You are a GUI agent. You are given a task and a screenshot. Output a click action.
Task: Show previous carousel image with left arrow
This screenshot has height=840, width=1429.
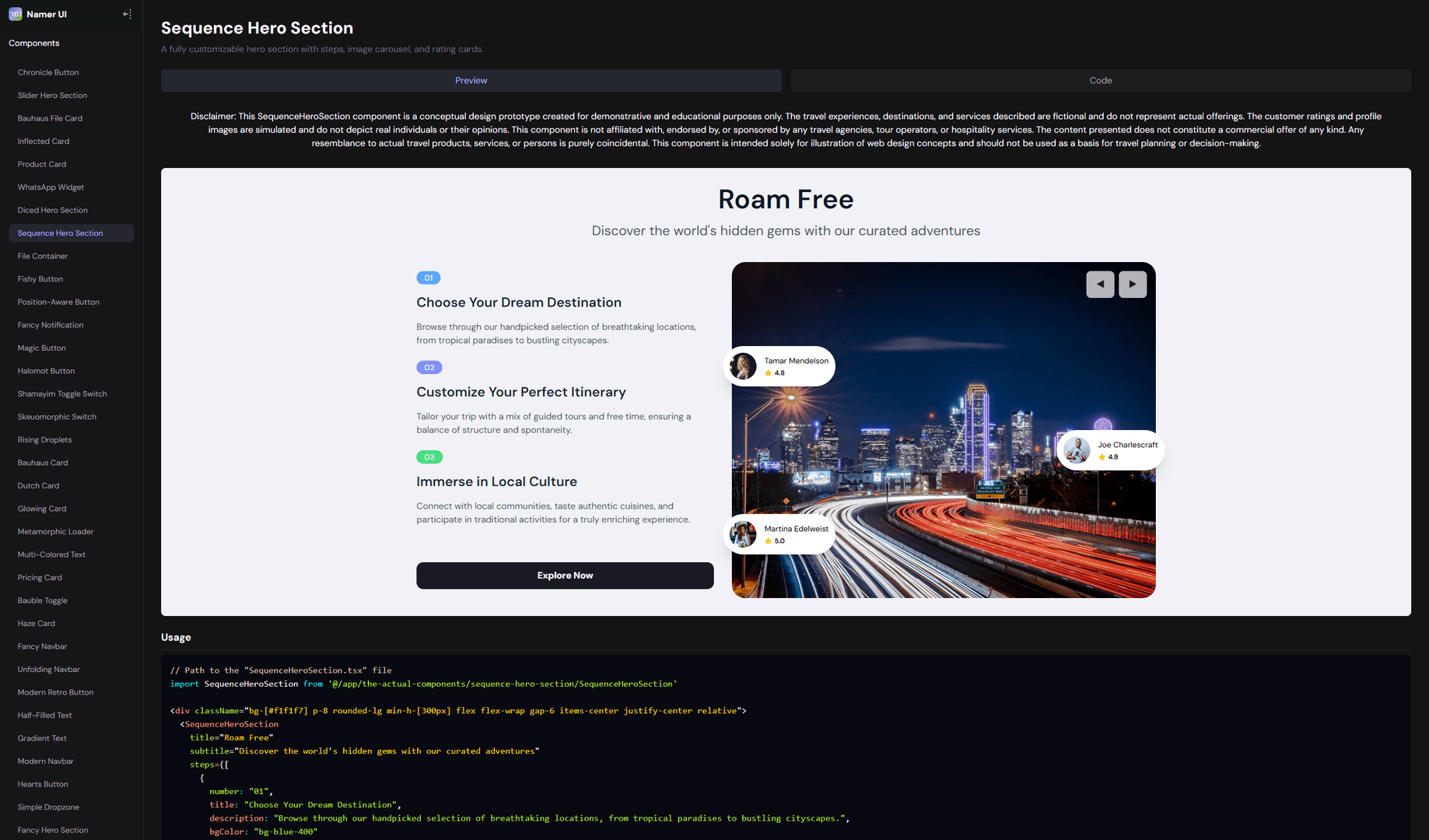tap(1100, 284)
